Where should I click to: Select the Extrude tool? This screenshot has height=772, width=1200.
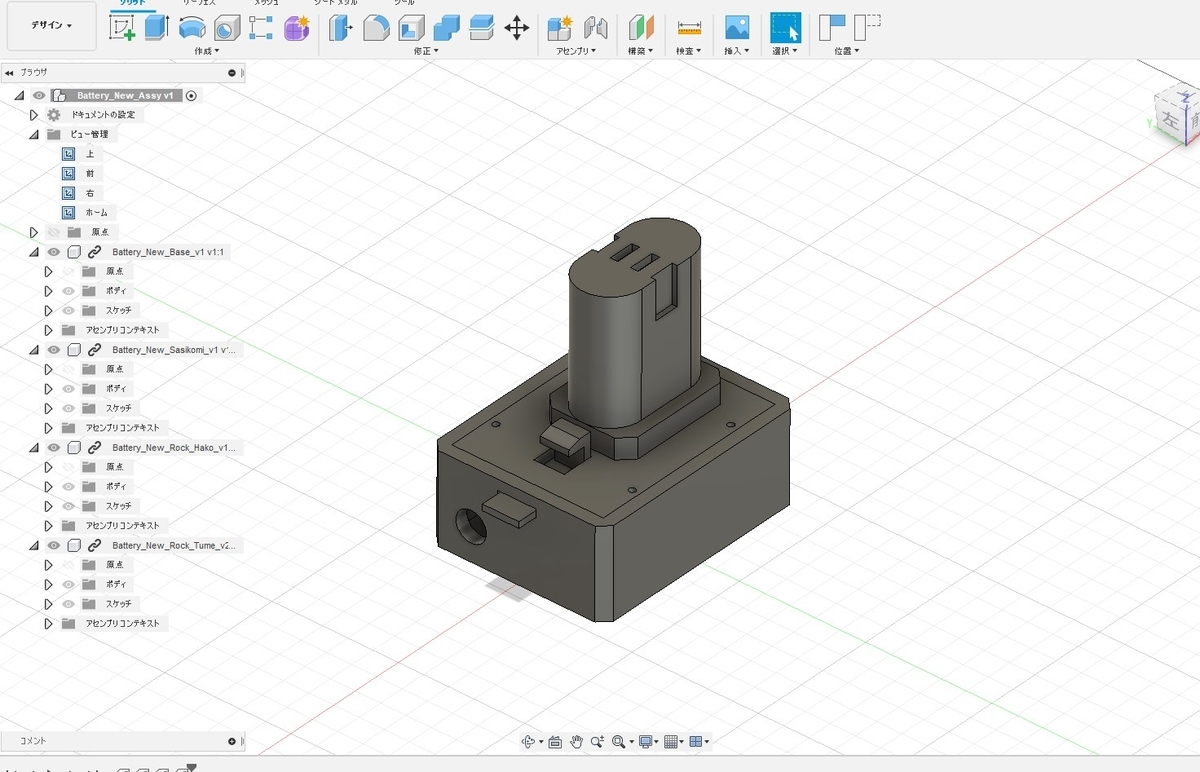point(156,27)
